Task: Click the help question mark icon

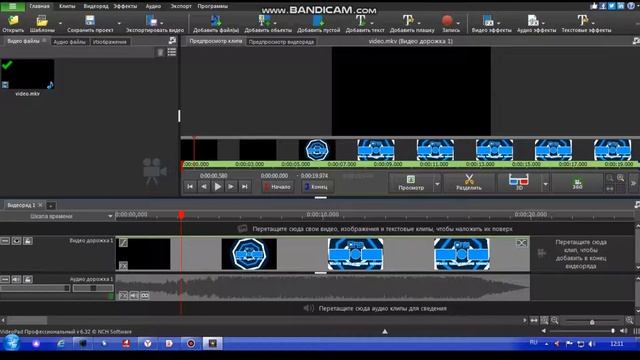Action: pos(631,6)
